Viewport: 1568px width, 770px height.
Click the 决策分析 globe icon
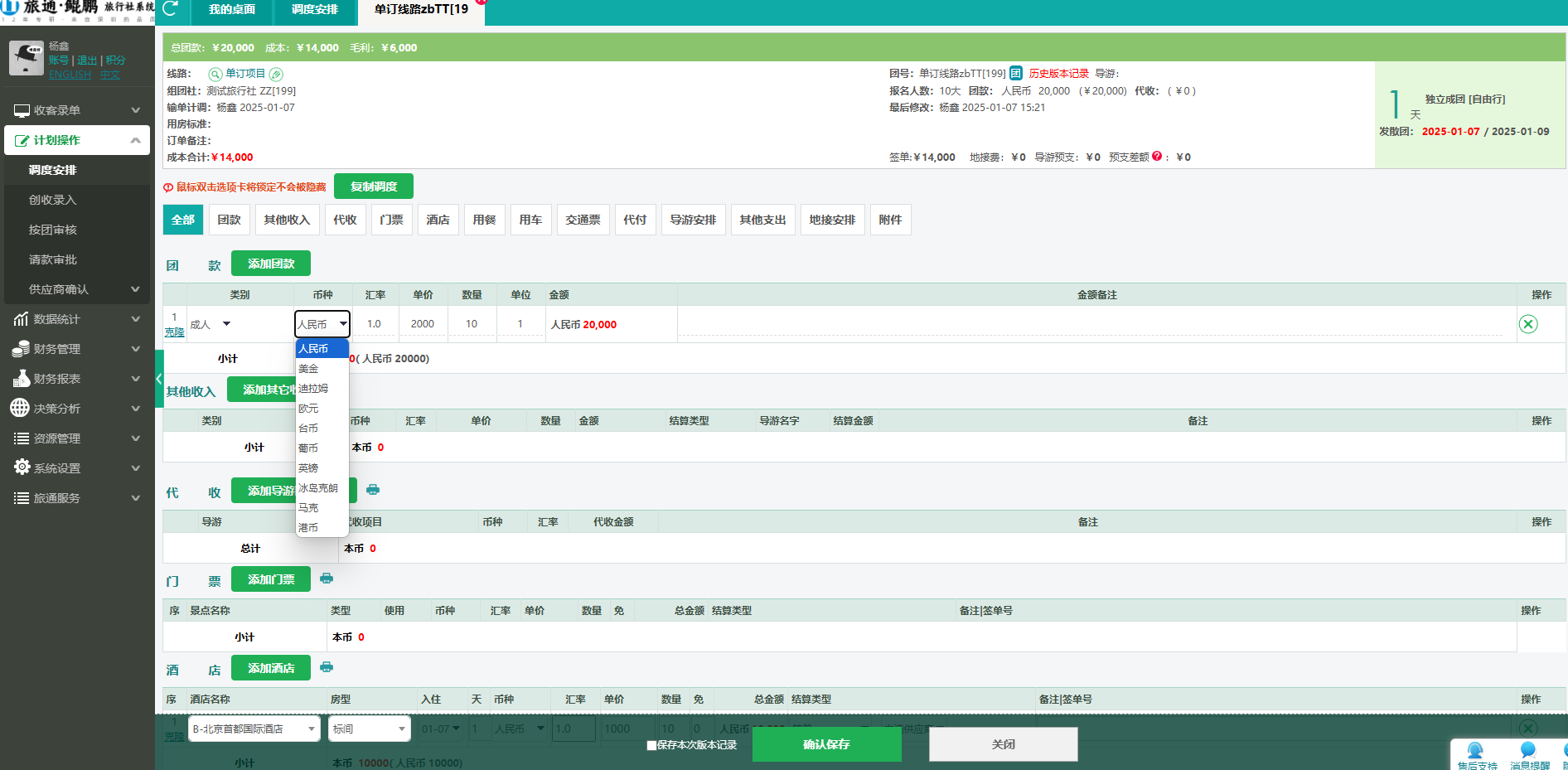click(20, 408)
